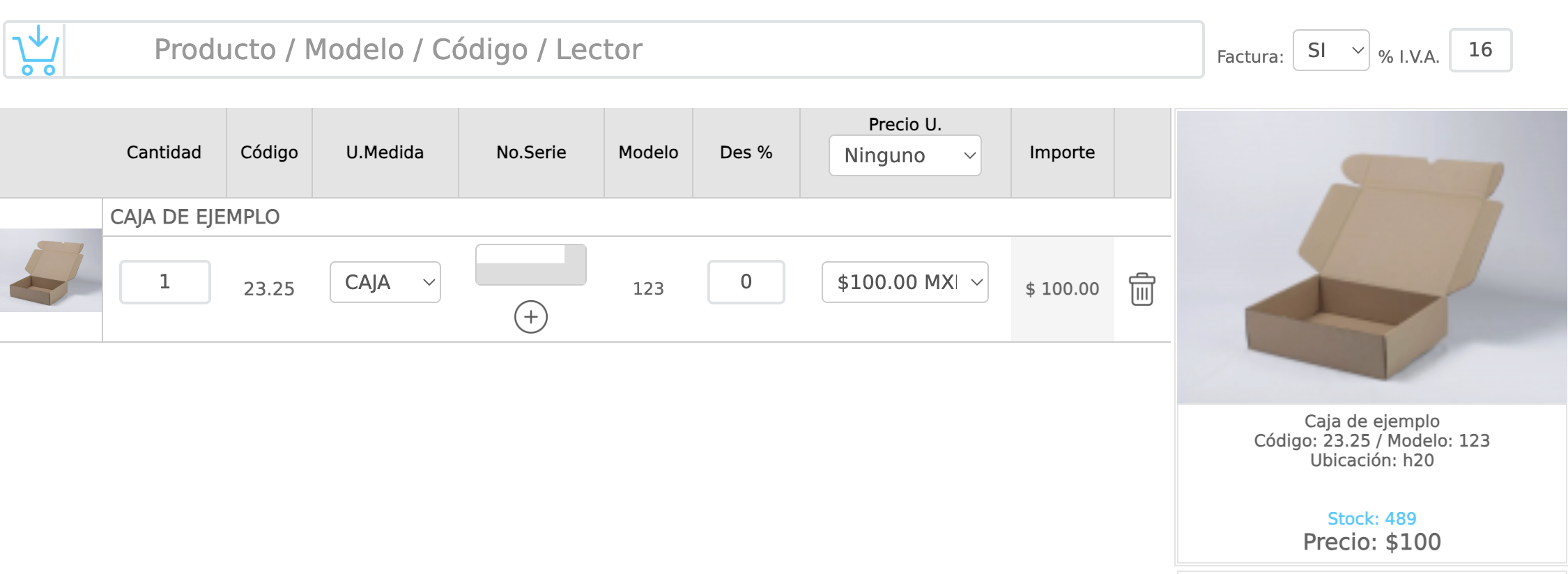
Task: Click the Stock: 489 link
Action: click(x=1371, y=519)
